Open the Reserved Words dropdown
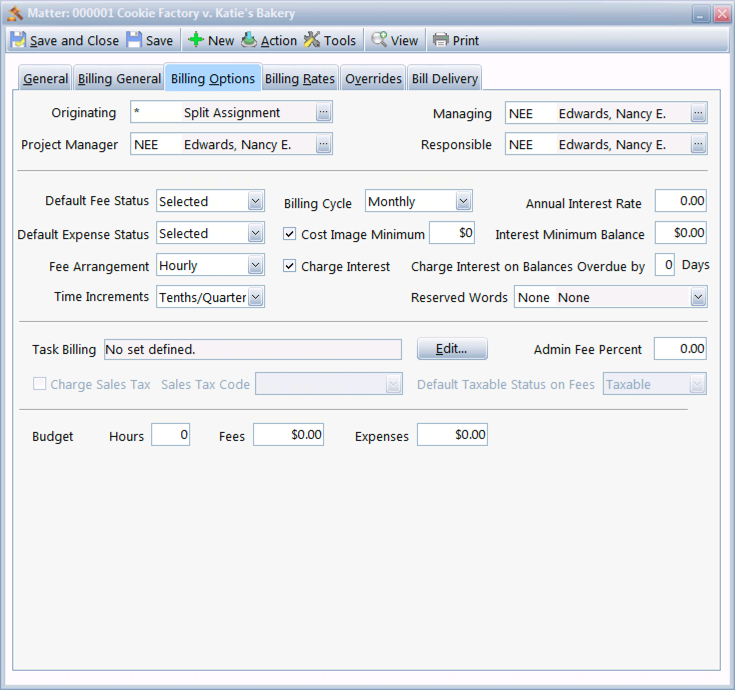 pyautogui.click(x=697, y=298)
